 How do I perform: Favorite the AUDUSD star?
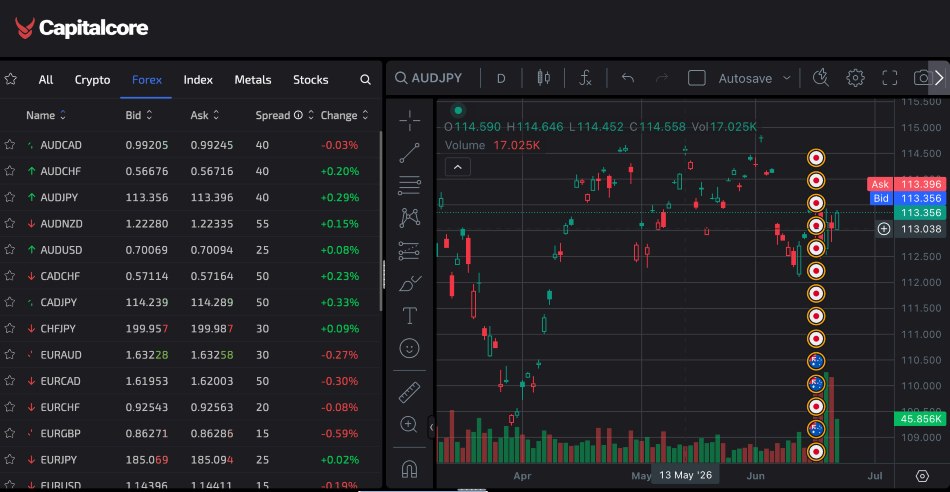(9, 250)
